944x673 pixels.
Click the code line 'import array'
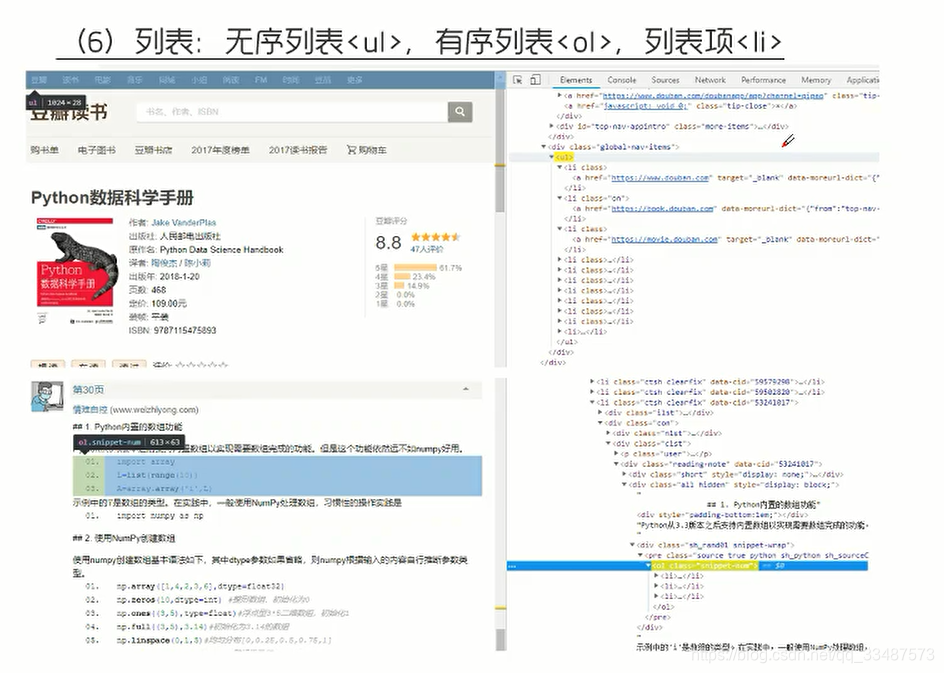[x=146, y=462]
